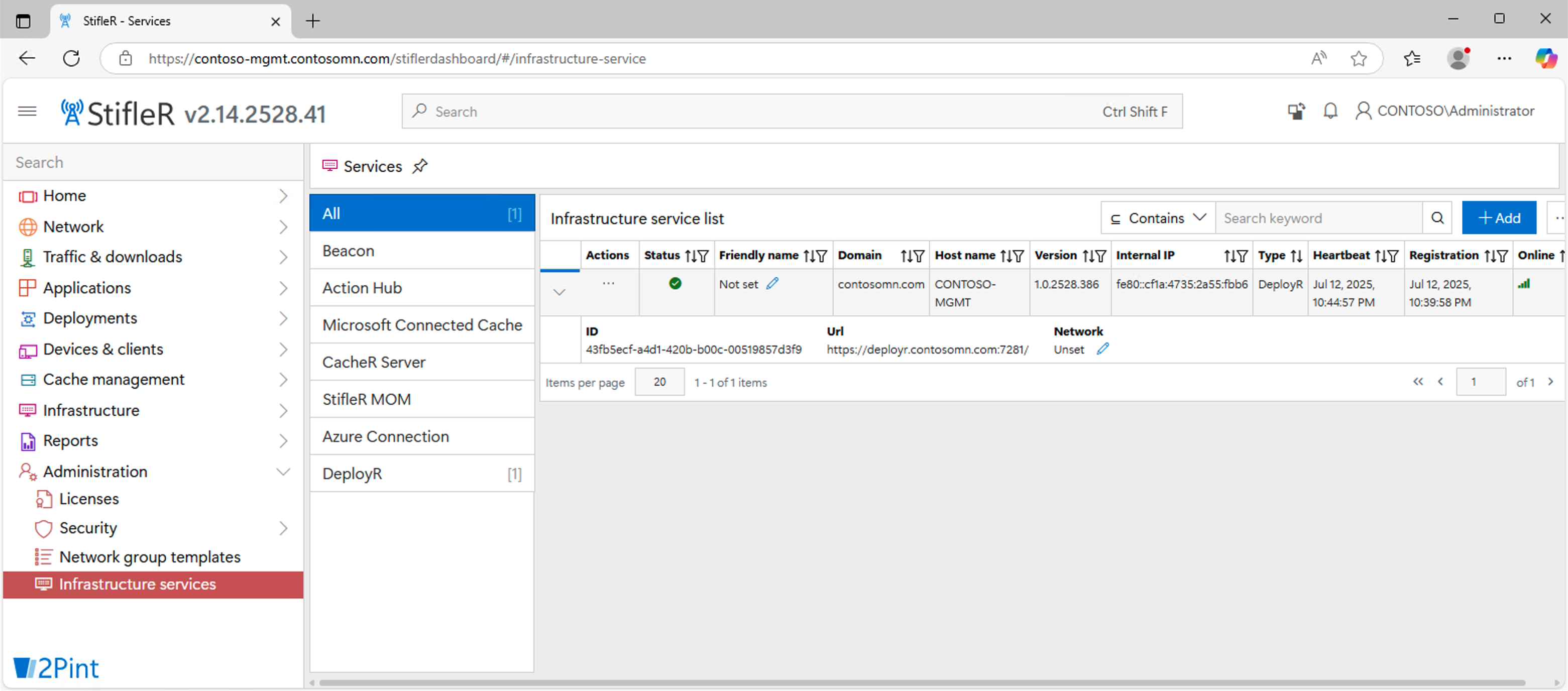The height and width of the screenshot is (691, 1568).
Task: Edit Friendly name with the pencil icon
Action: (772, 284)
